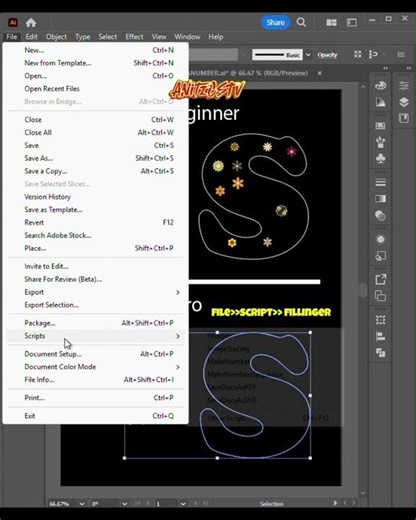
Task: Click the blue Share button
Action: tap(275, 22)
